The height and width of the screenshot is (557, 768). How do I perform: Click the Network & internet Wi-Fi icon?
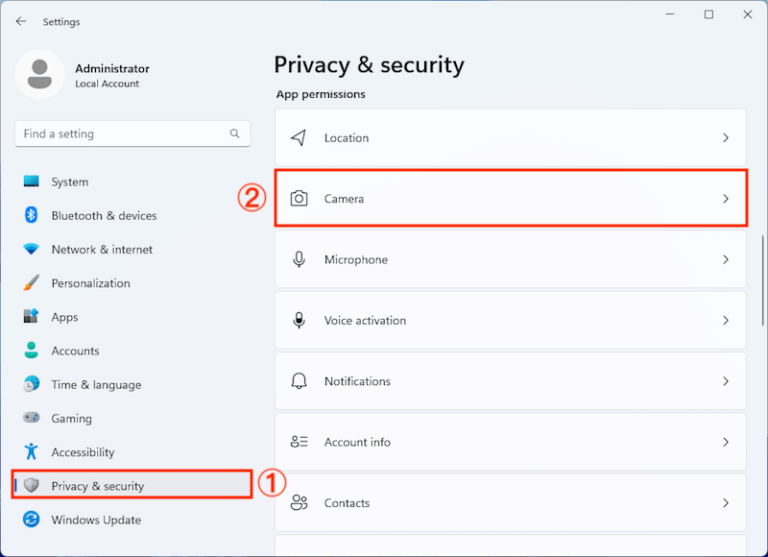click(31, 250)
